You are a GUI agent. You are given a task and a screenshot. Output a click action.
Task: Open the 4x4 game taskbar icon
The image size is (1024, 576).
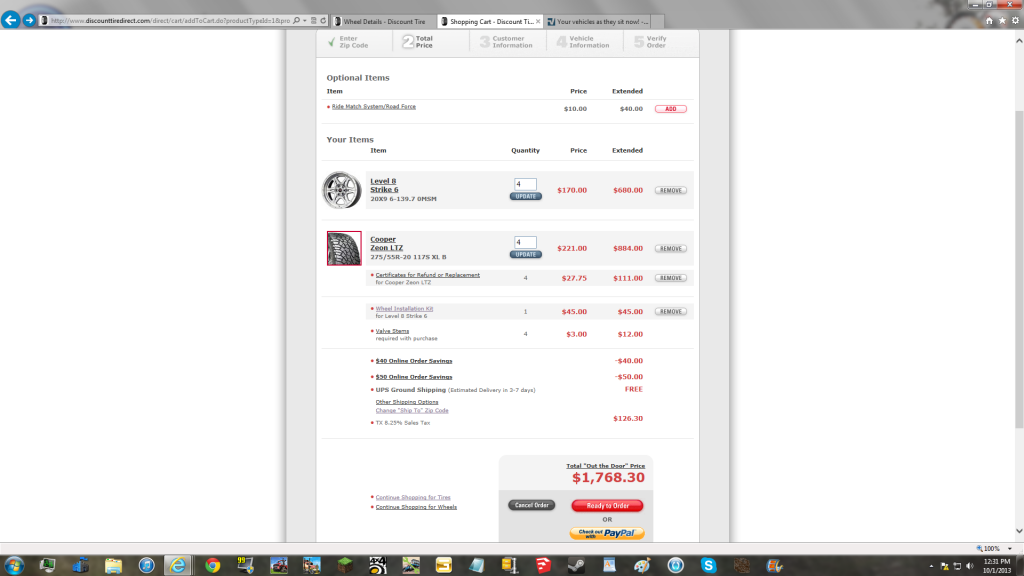pos(378,565)
